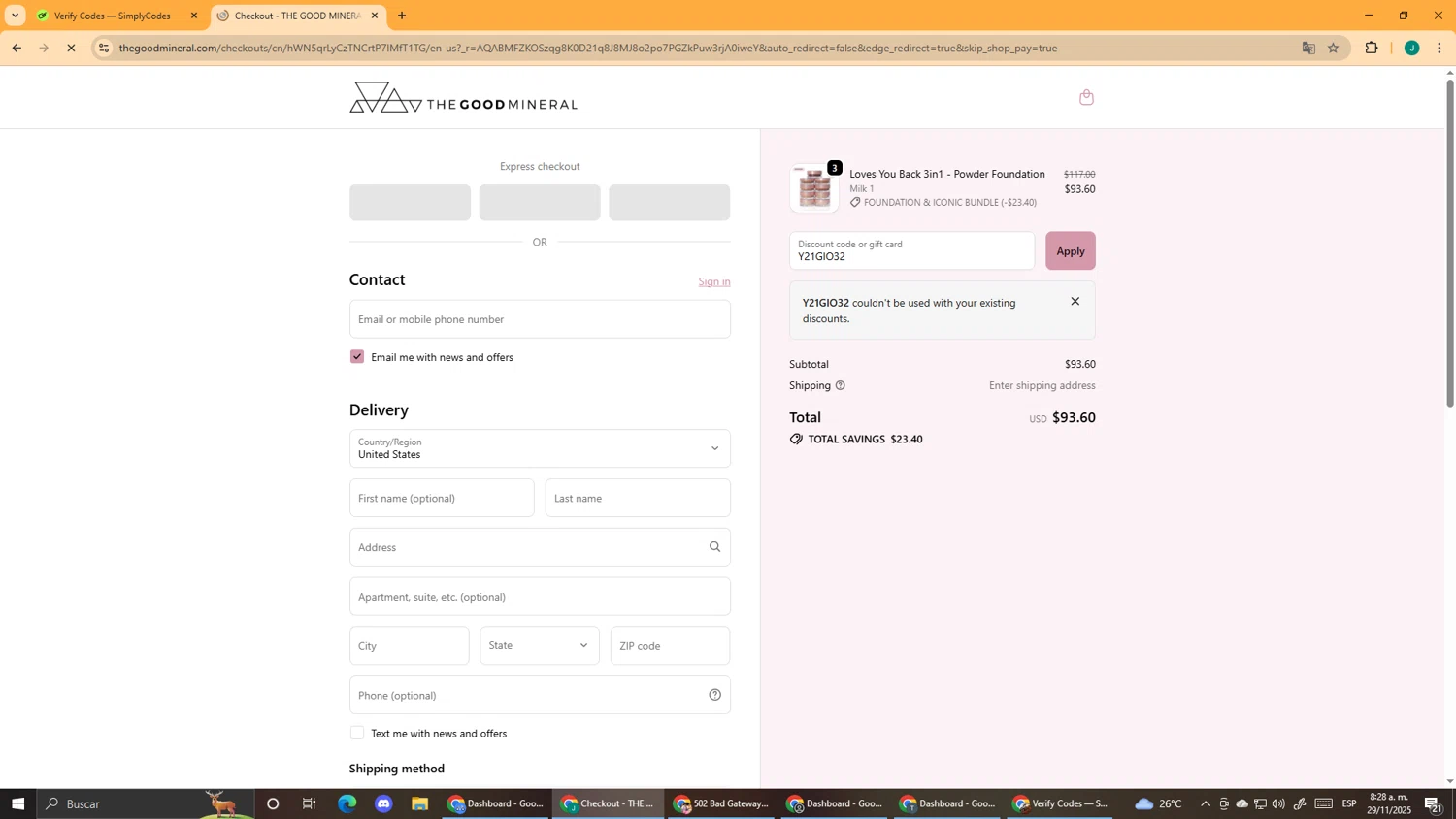Switch to Verify Codes SimplyCodes tab
The height and width of the screenshot is (819, 1456).
point(115,16)
